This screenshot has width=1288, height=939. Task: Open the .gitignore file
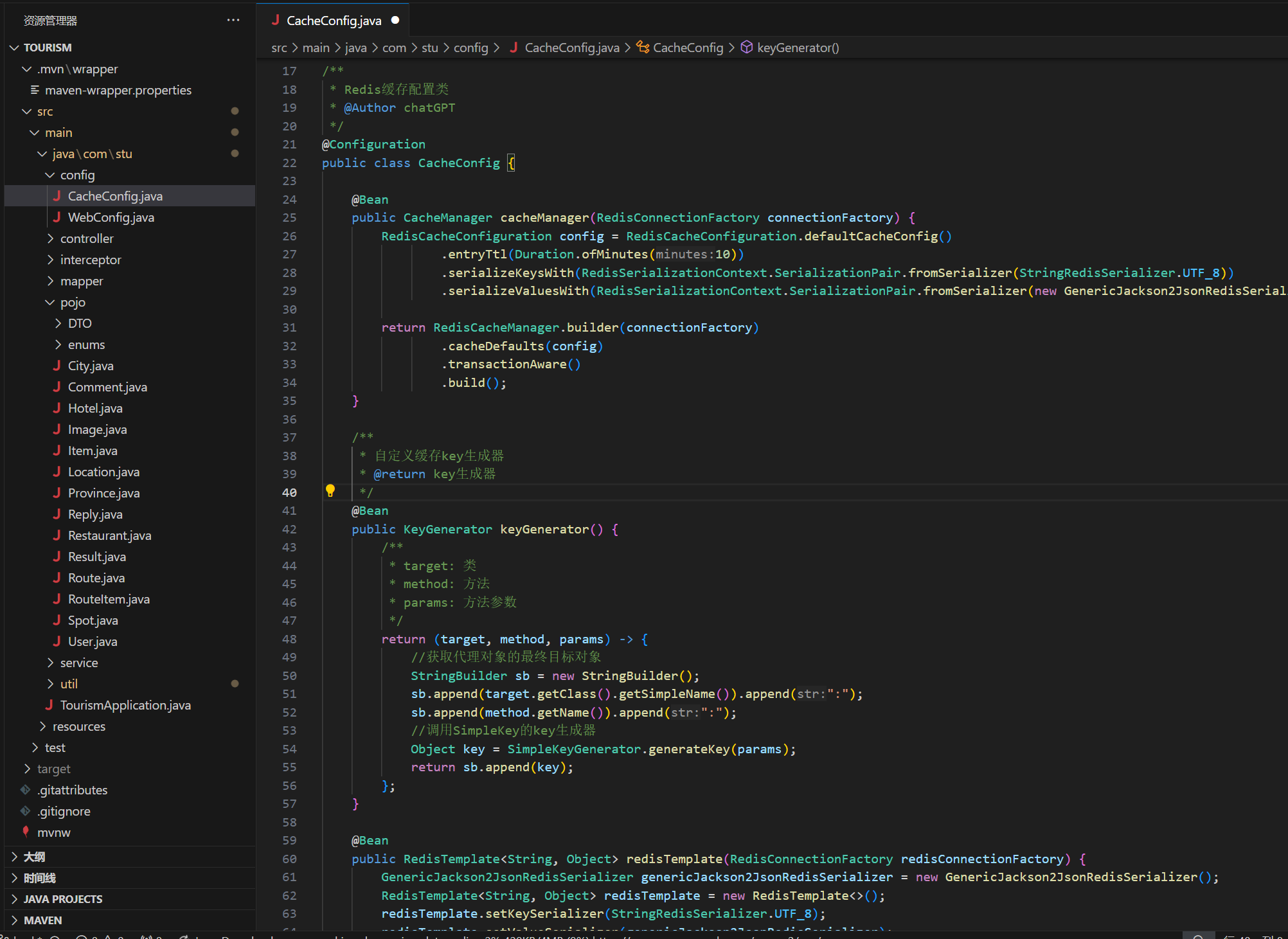coord(64,811)
